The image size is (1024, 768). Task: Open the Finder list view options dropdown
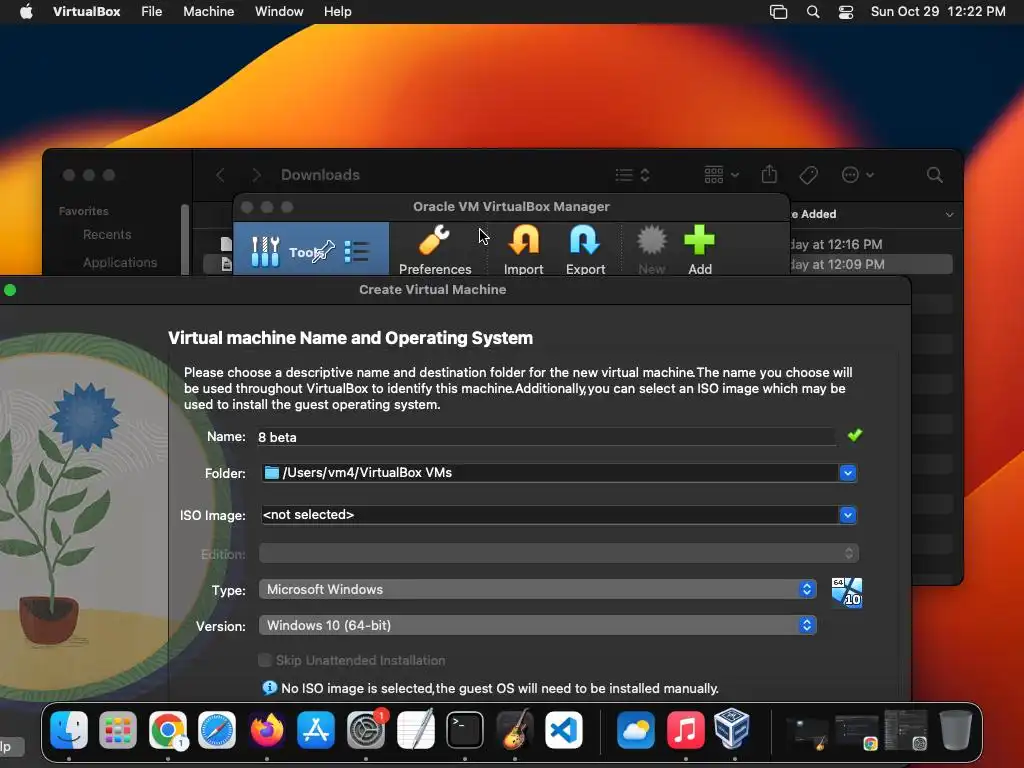(632, 175)
